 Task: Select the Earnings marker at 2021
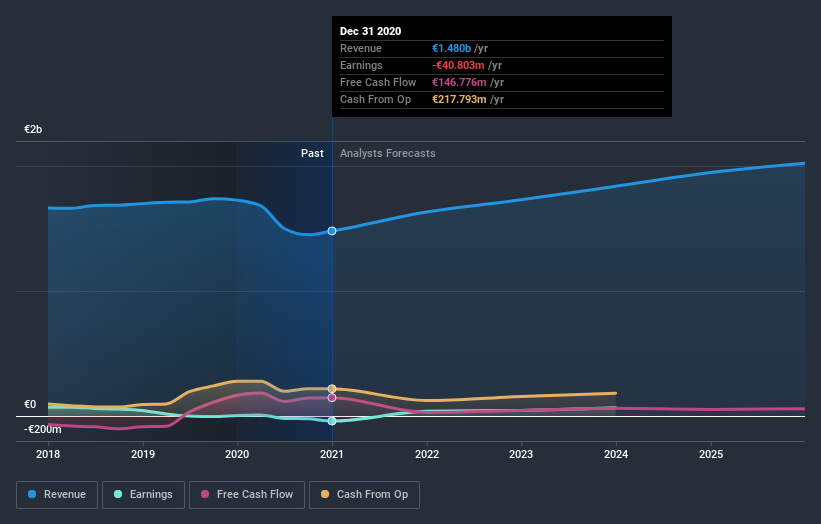(332, 421)
